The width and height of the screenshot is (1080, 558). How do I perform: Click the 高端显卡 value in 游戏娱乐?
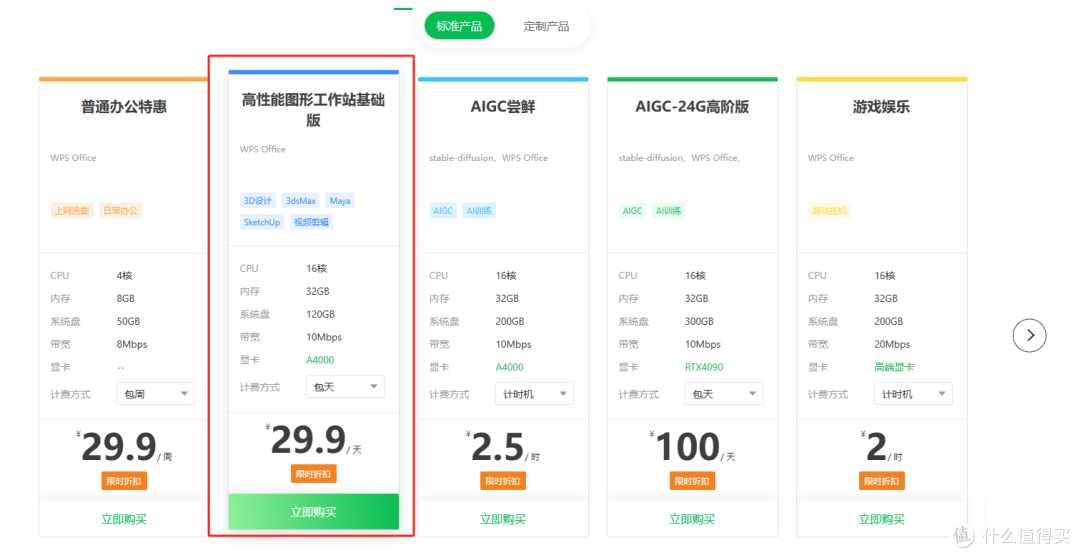click(x=894, y=367)
